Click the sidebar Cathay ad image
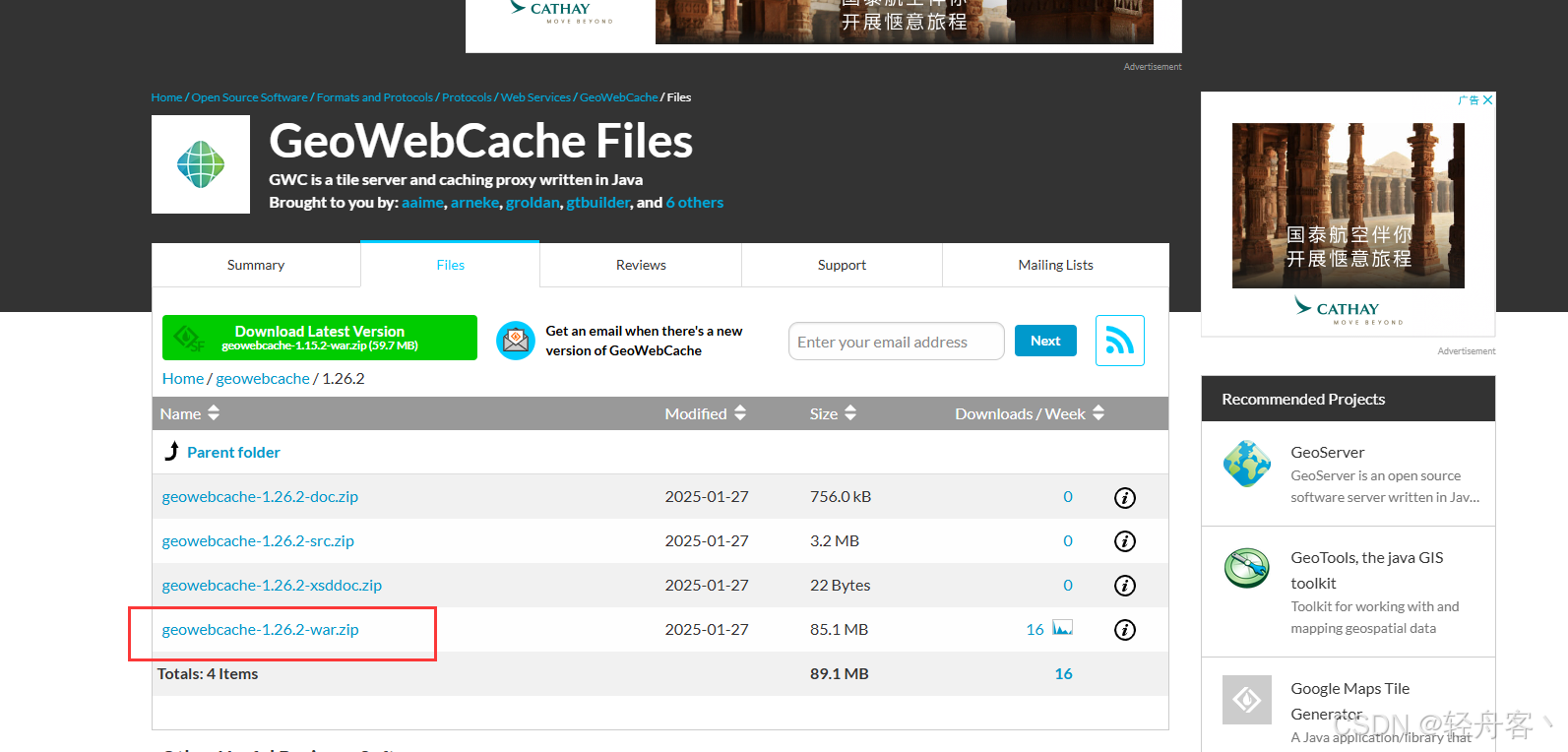This screenshot has height=752, width=1568. click(1348, 206)
